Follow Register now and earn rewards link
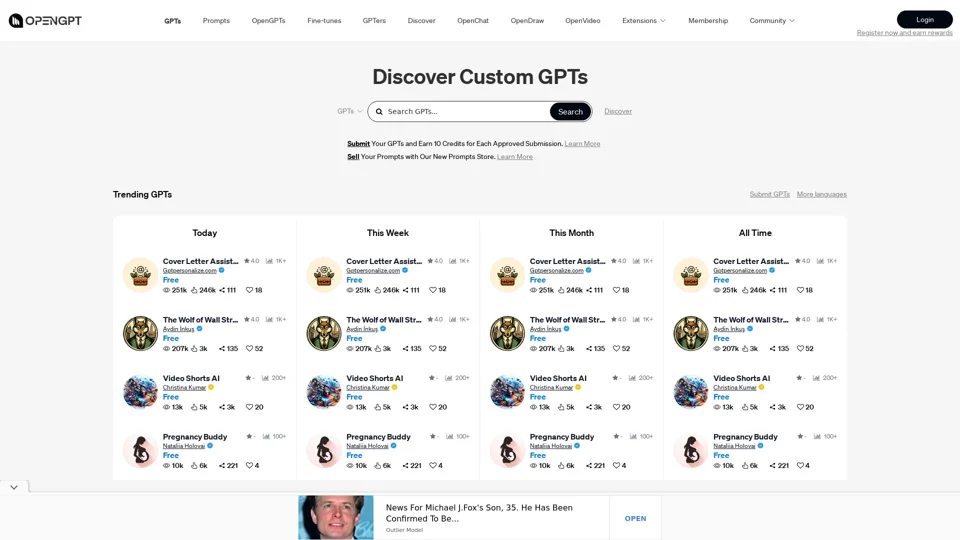Image resolution: width=960 pixels, height=540 pixels. click(x=904, y=32)
